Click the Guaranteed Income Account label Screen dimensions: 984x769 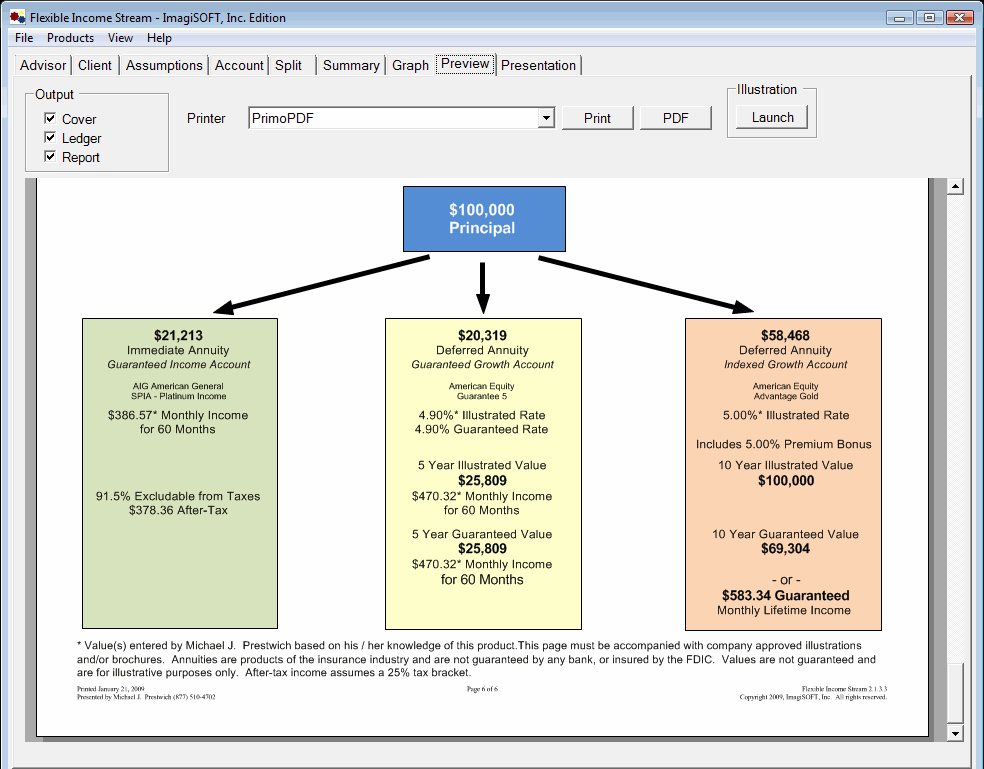(x=178, y=364)
